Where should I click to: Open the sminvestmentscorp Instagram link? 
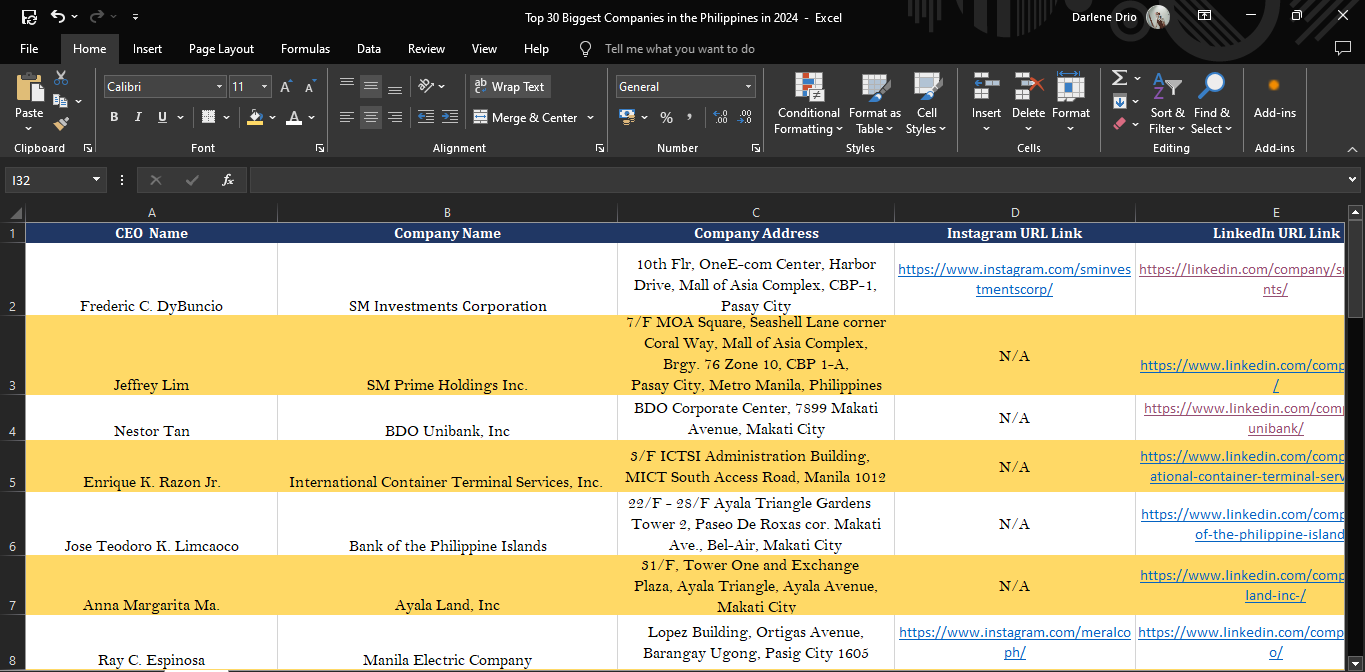click(1014, 279)
